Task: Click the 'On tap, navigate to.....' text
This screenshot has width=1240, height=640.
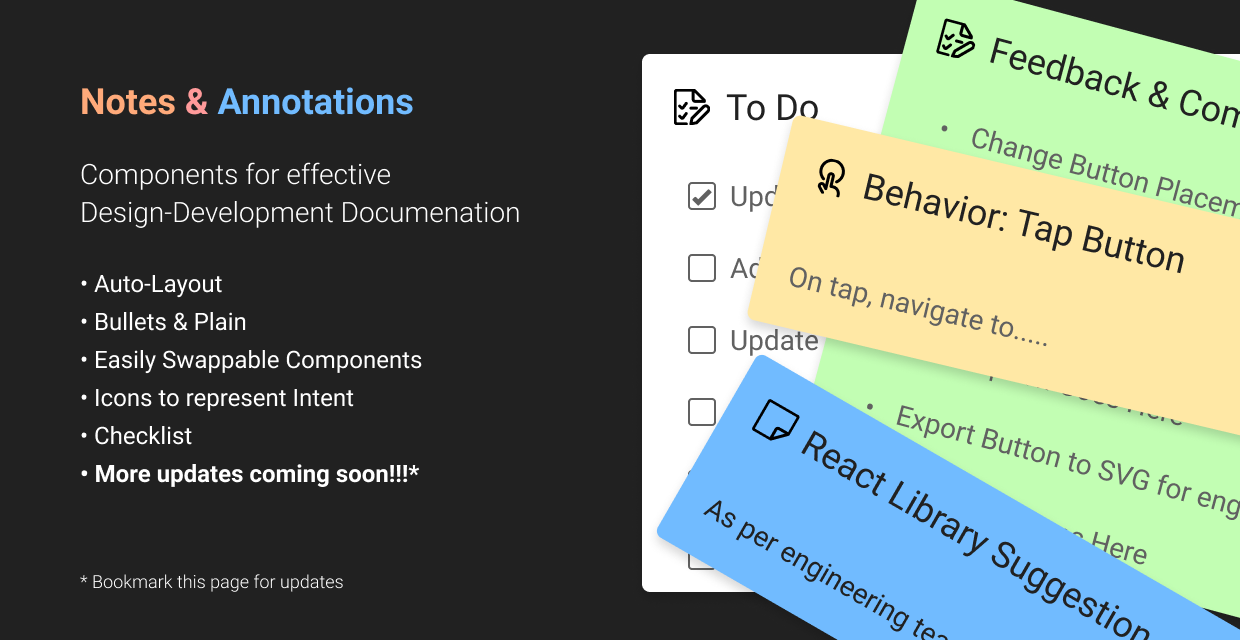Action: point(918,307)
